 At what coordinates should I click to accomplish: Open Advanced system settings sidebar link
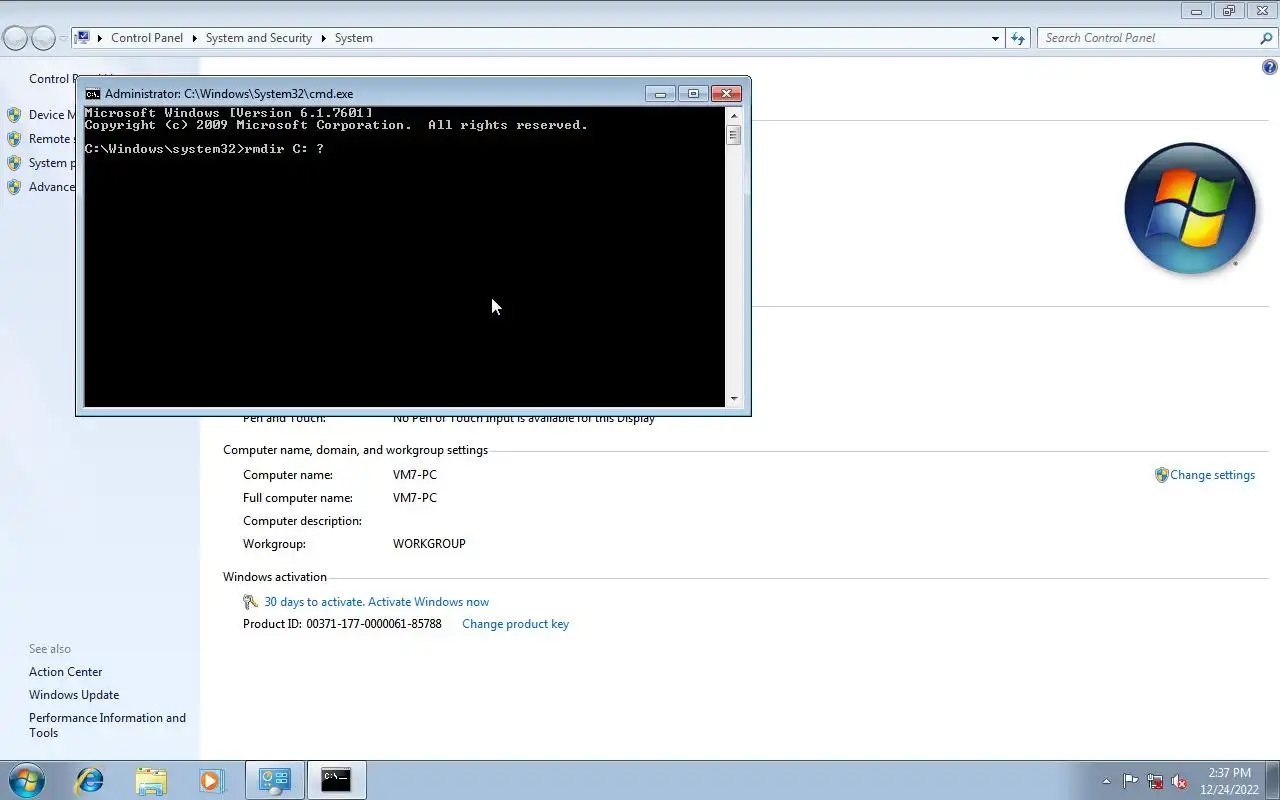click(x=51, y=187)
